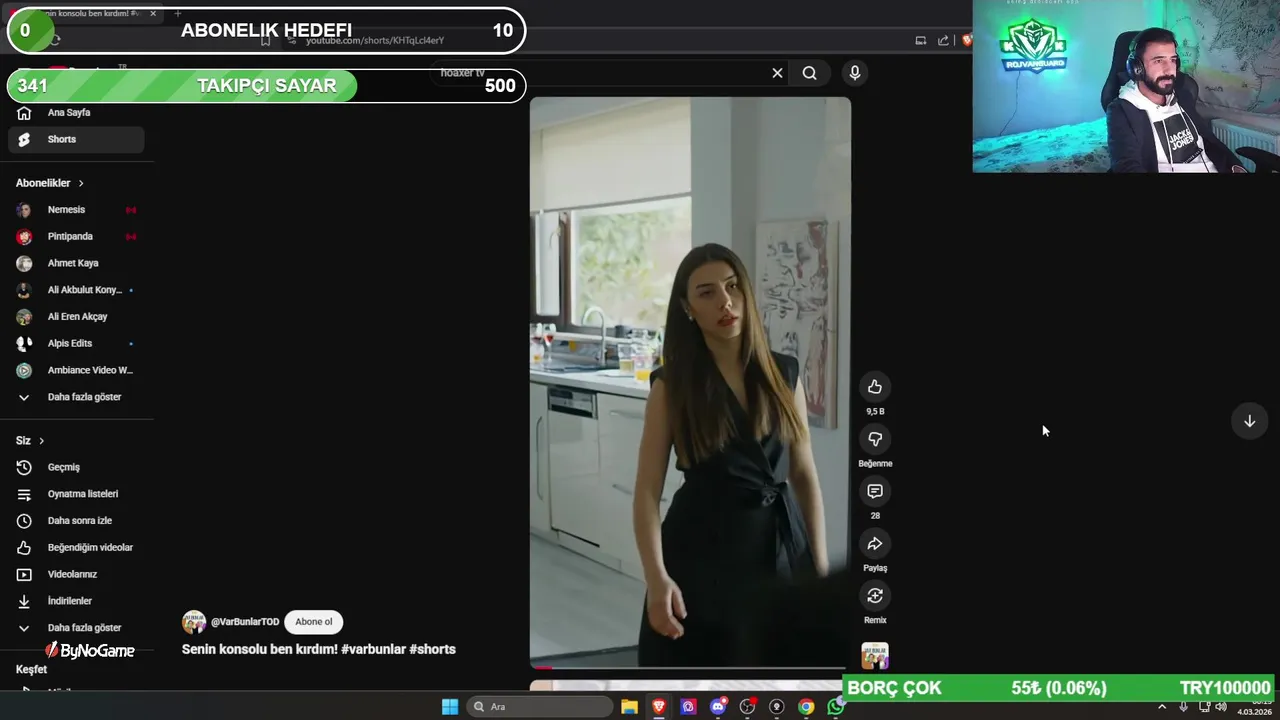Open Ambiance Video W... channel
This screenshot has height=720, width=1280.
pos(76,370)
